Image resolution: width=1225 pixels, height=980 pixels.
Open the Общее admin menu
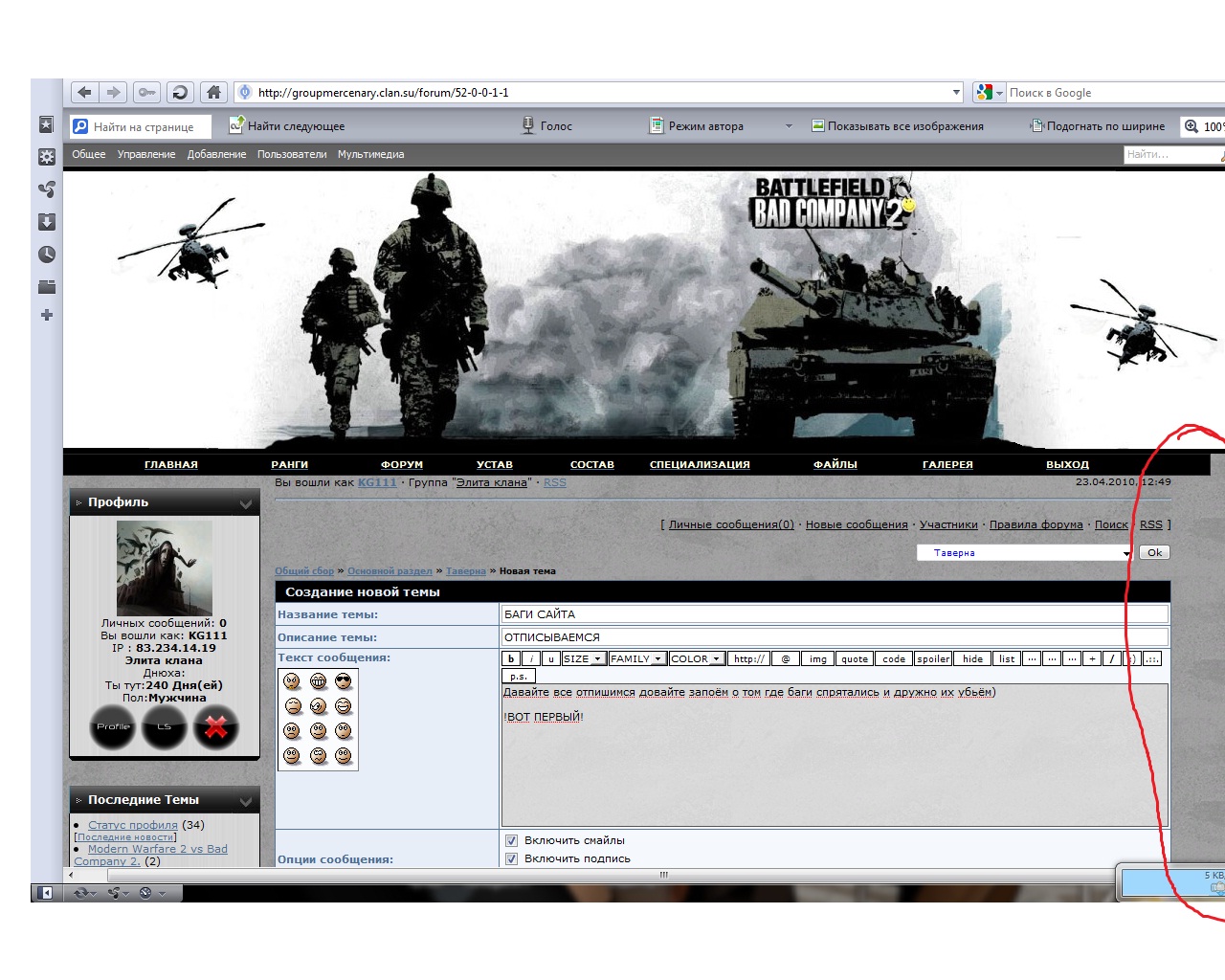click(89, 154)
